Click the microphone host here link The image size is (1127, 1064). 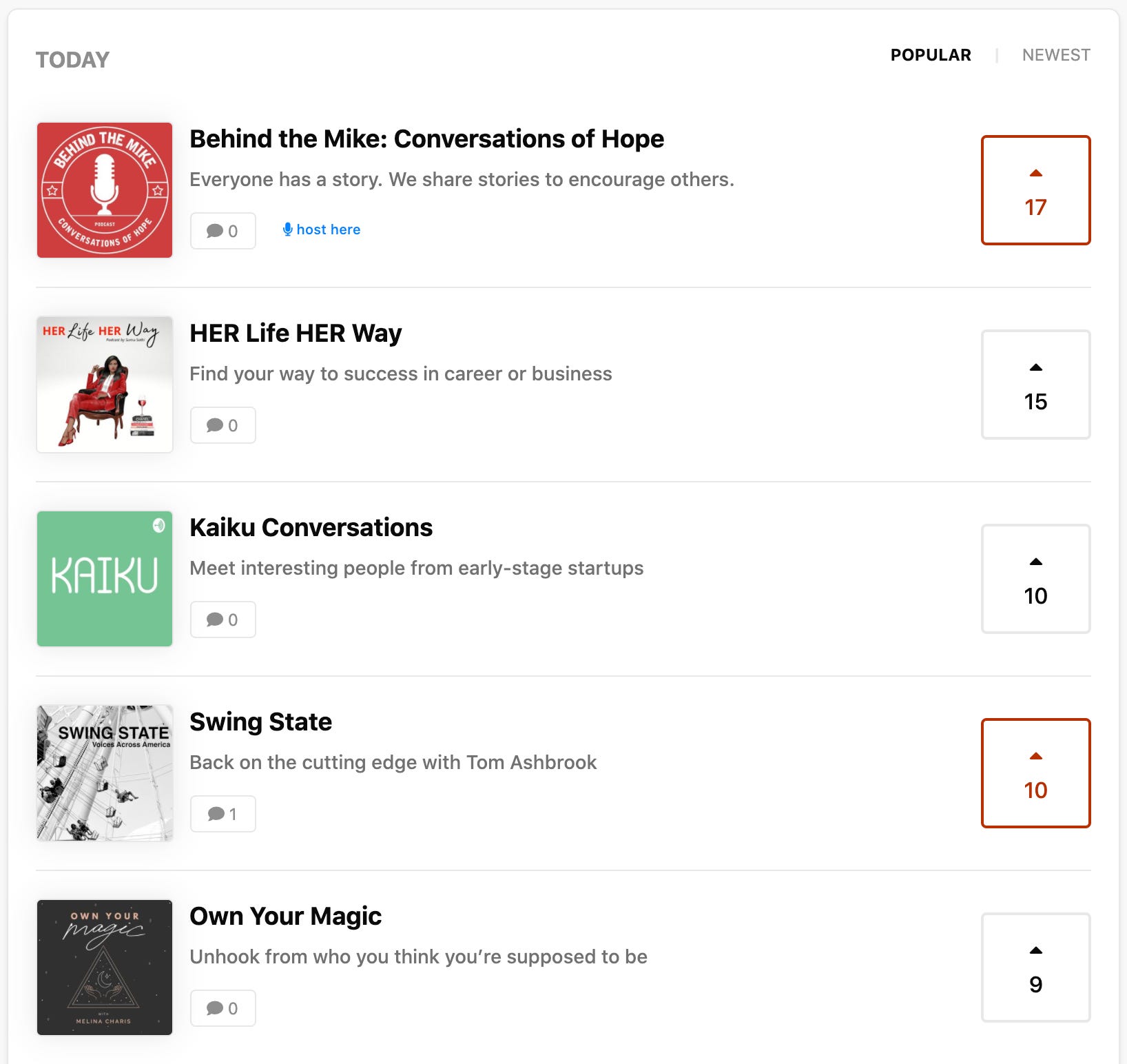pos(322,229)
